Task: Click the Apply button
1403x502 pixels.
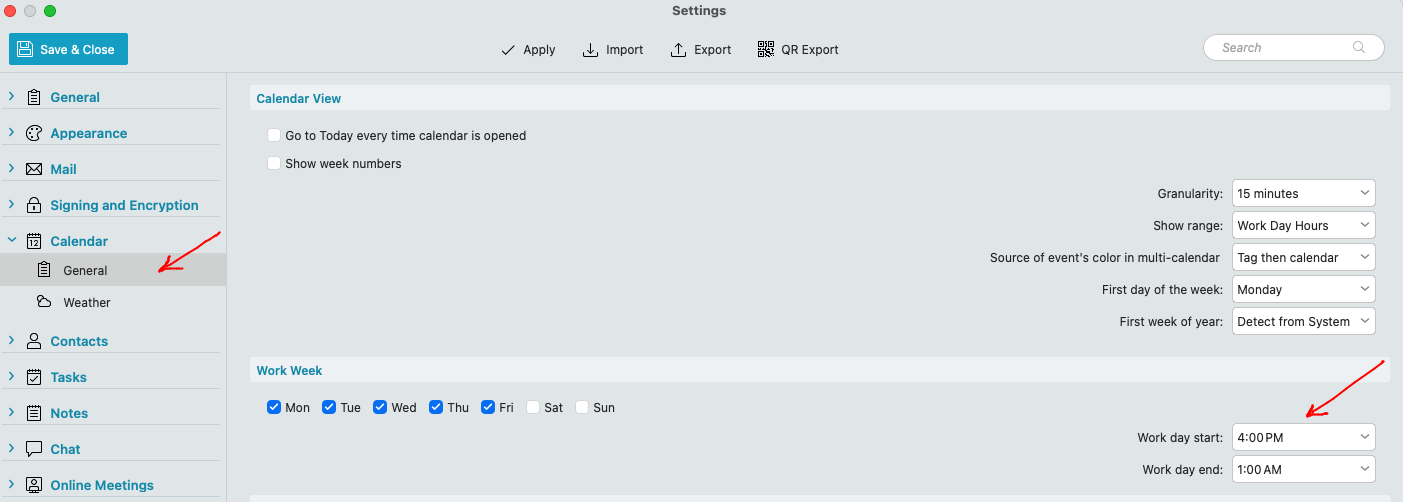Action: [x=528, y=49]
